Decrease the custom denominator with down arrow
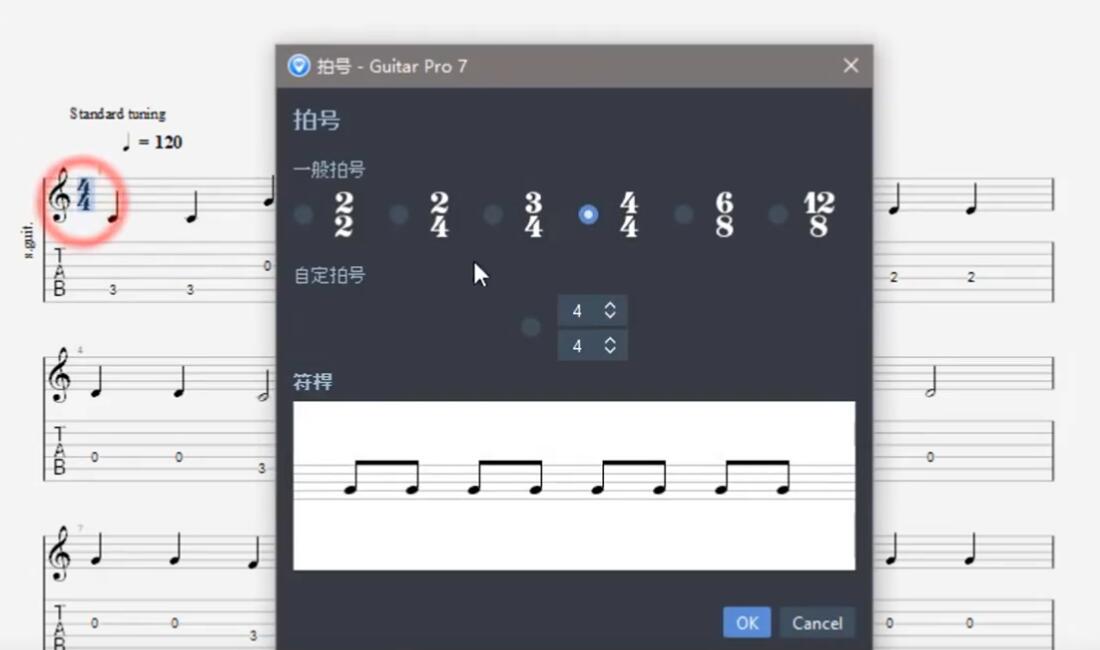1100x650 pixels. coord(610,350)
